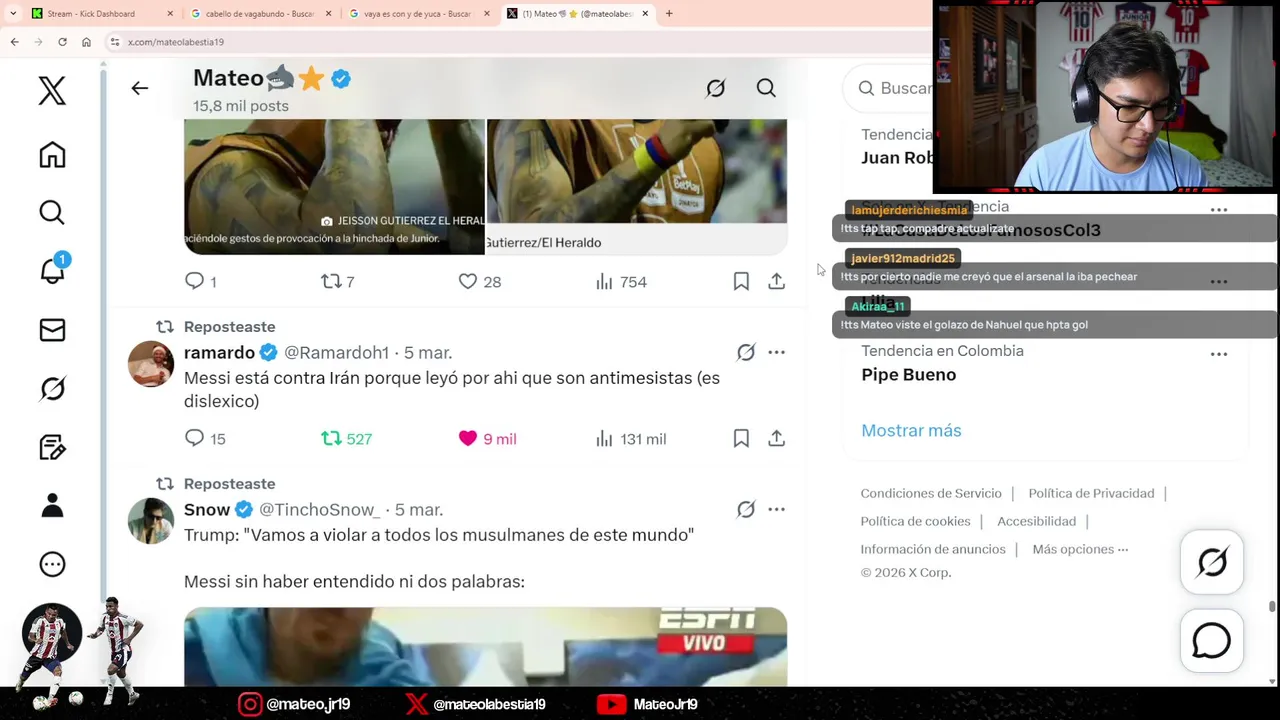Open Notifications bell icon

(53, 270)
